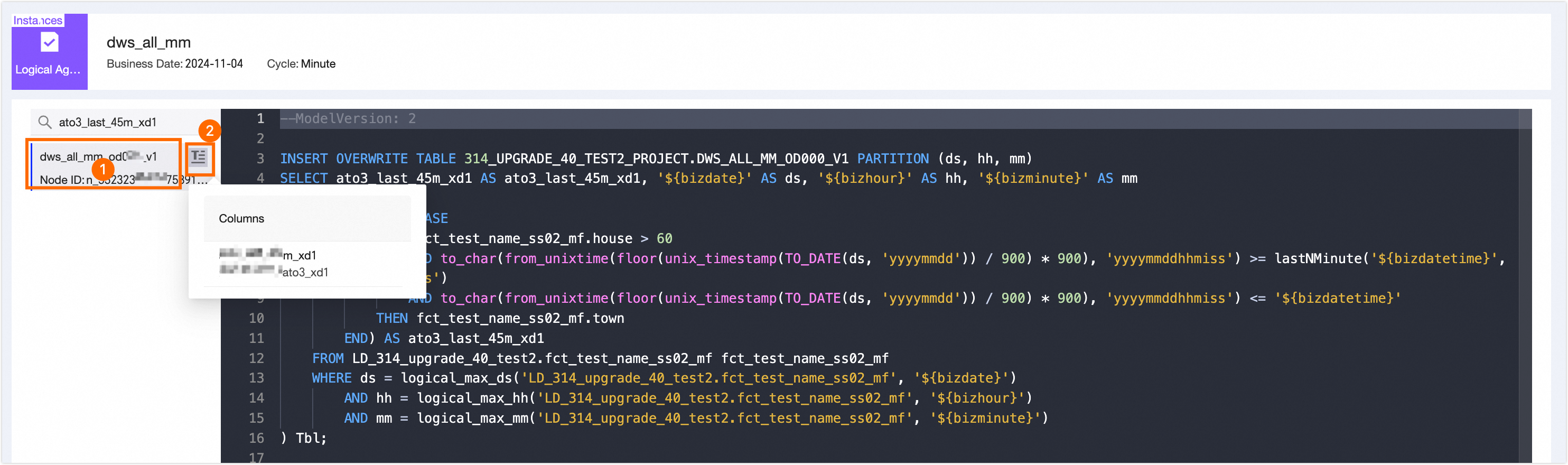Viewport: 1568px width, 465px height.
Task: Click the search magnifier icon
Action: (x=44, y=123)
